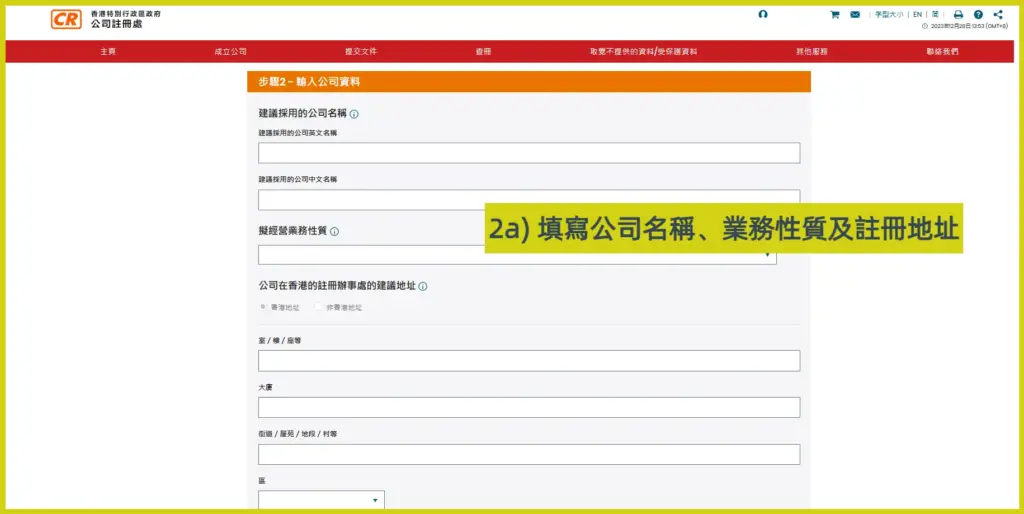Click the company English name input field
The width and height of the screenshot is (1024, 514).
[529, 153]
